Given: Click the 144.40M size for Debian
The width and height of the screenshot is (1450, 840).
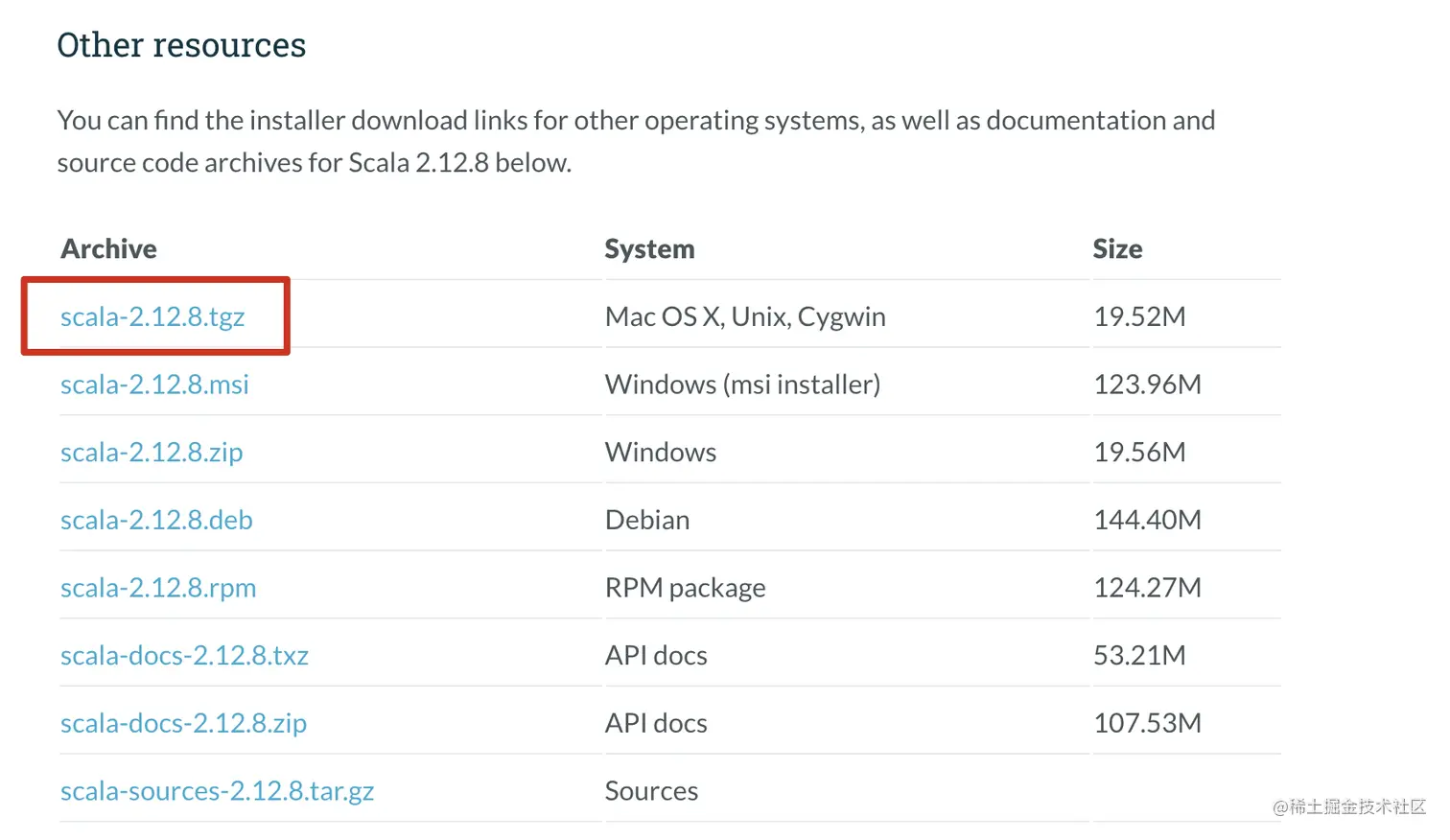Looking at the screenshot, I should (1147, 520).
